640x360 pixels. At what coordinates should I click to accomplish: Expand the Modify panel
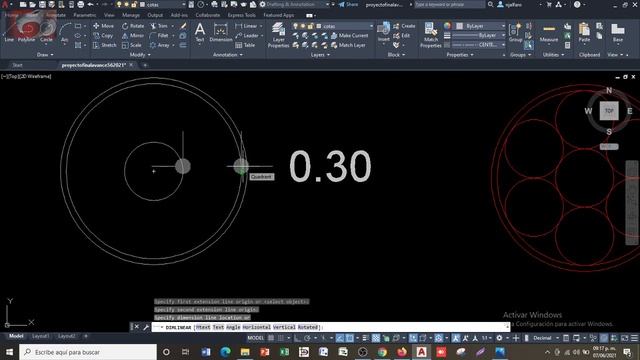click(140, 55)
